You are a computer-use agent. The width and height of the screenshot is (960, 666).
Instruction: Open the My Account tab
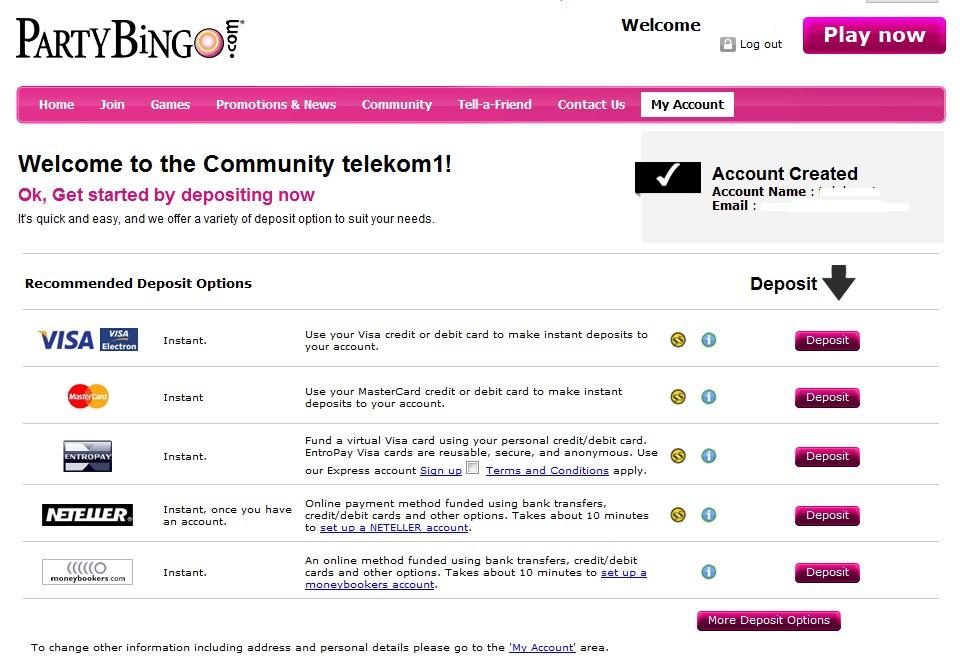tap(687, 104)
